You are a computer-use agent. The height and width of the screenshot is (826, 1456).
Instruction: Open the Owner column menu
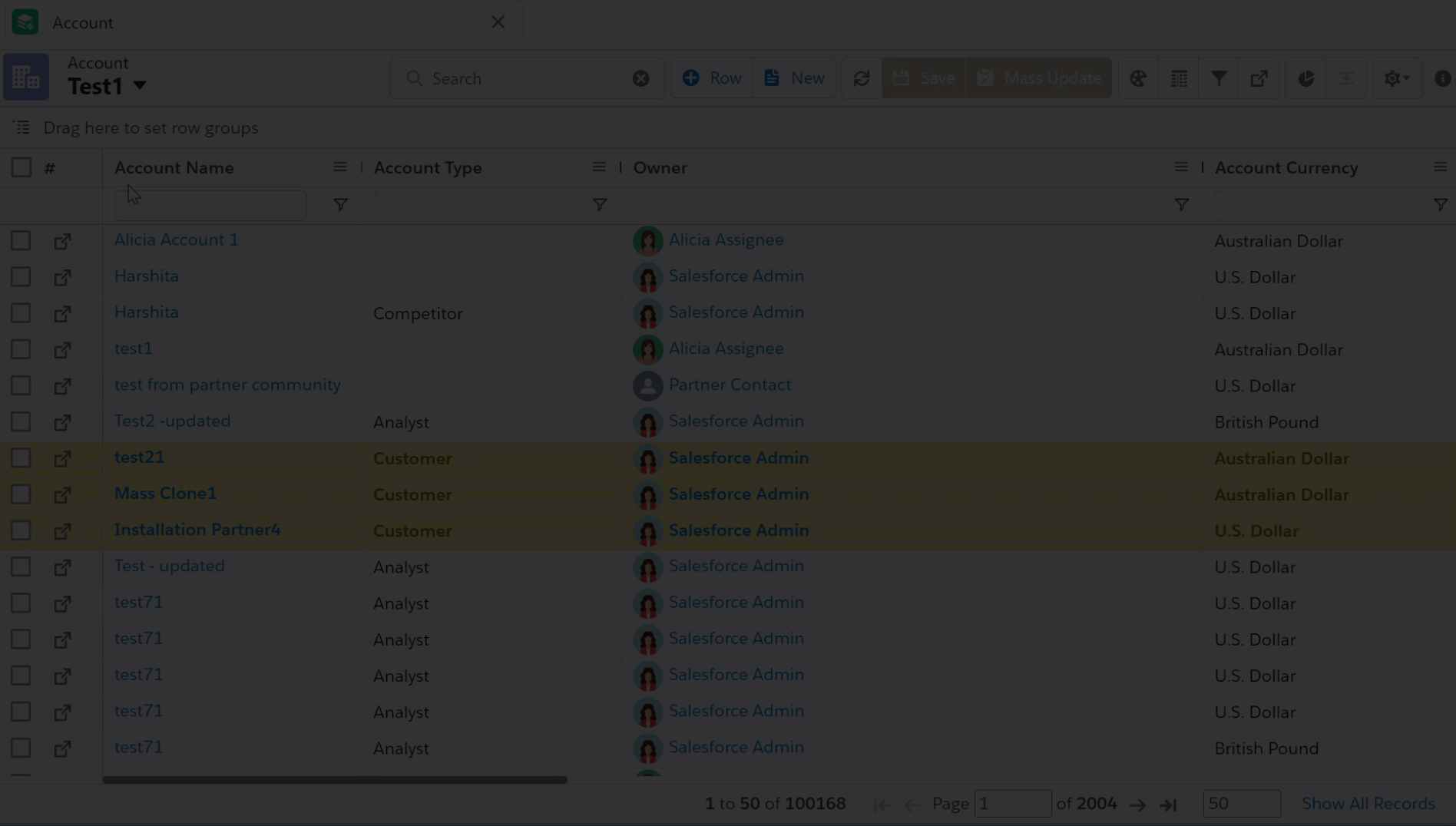coord(1181,167)
